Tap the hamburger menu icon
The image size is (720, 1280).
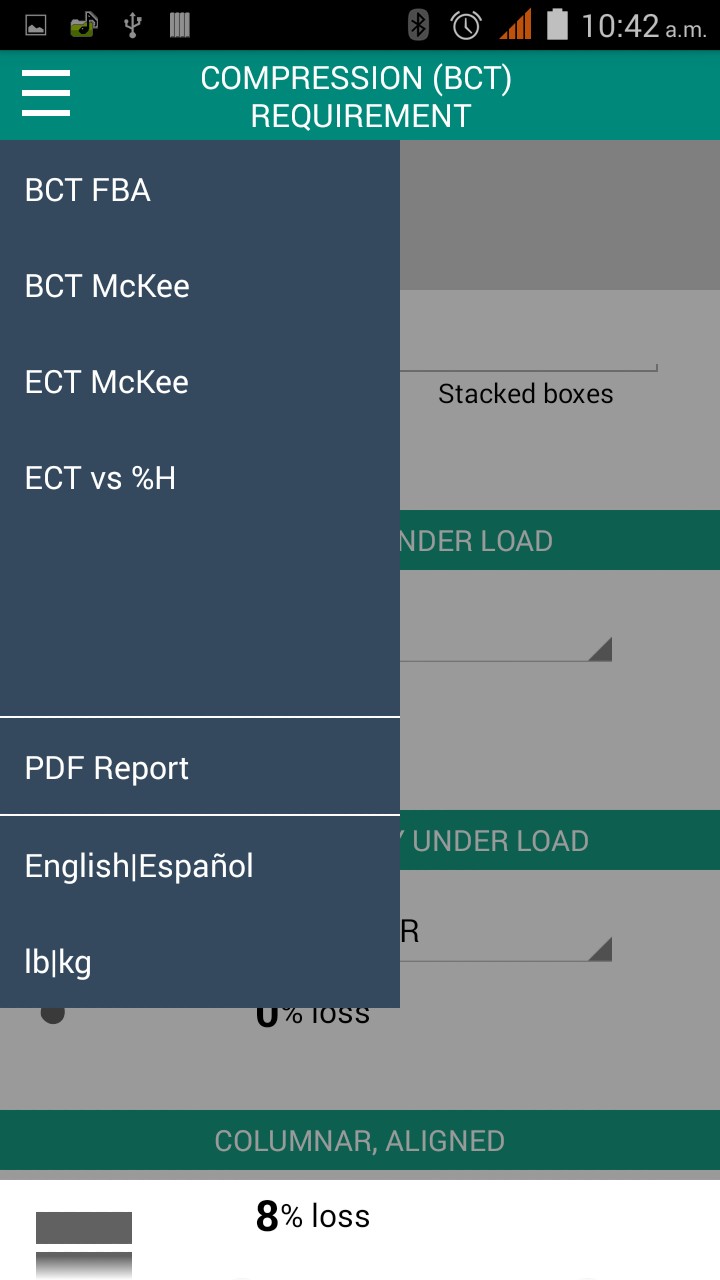46,93
